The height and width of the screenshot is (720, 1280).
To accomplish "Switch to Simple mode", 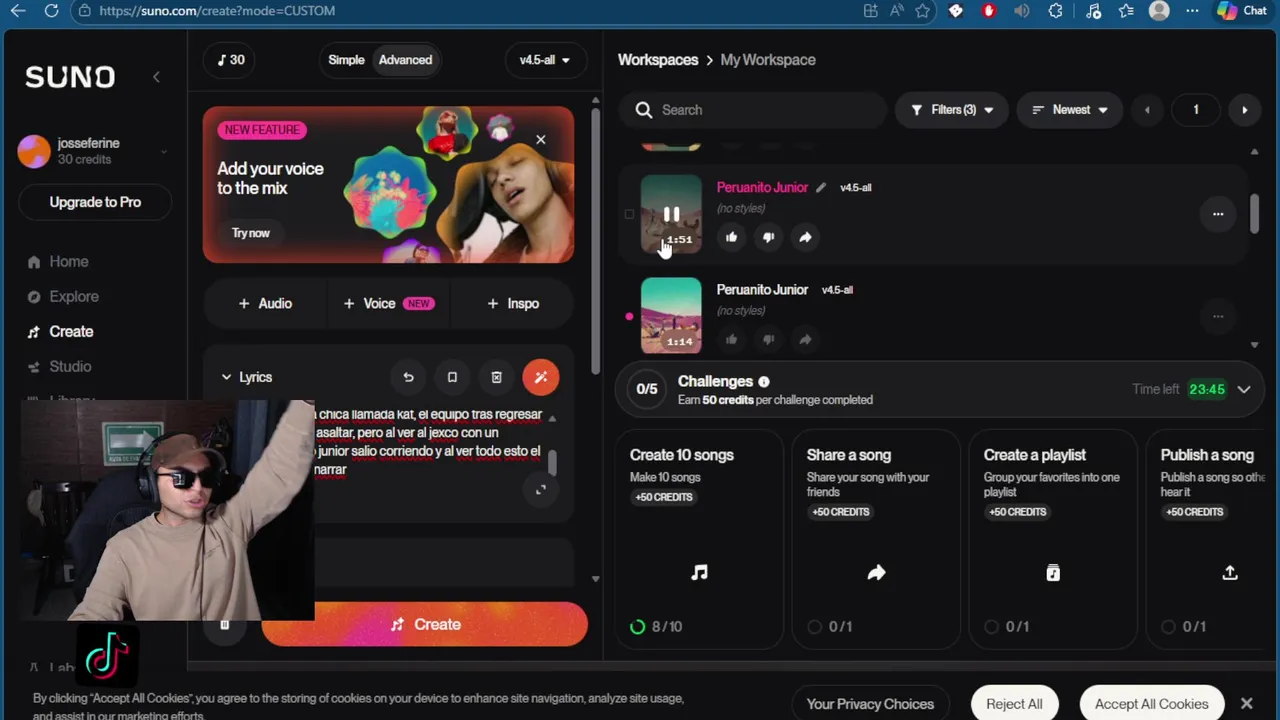I will [x=346, y=60].
